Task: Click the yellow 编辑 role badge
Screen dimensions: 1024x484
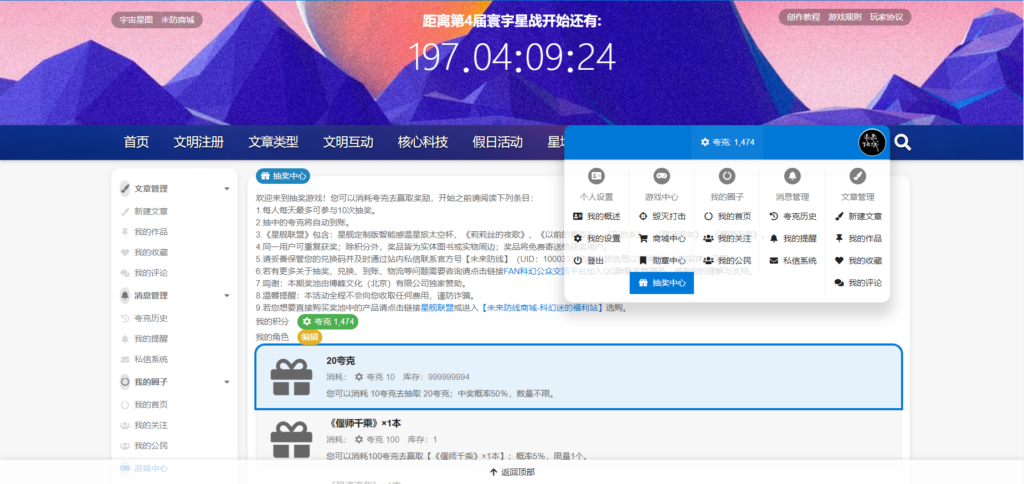Action: 310,337
